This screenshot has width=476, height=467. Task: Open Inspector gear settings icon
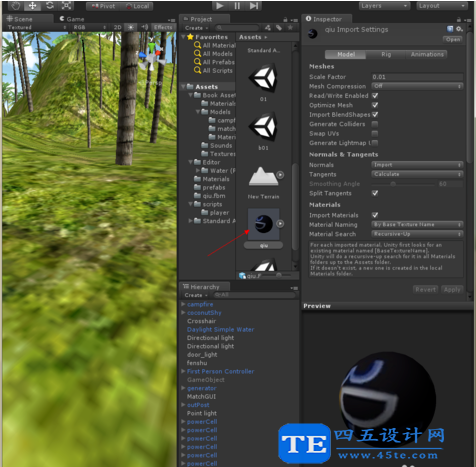(x=459, y=29)
